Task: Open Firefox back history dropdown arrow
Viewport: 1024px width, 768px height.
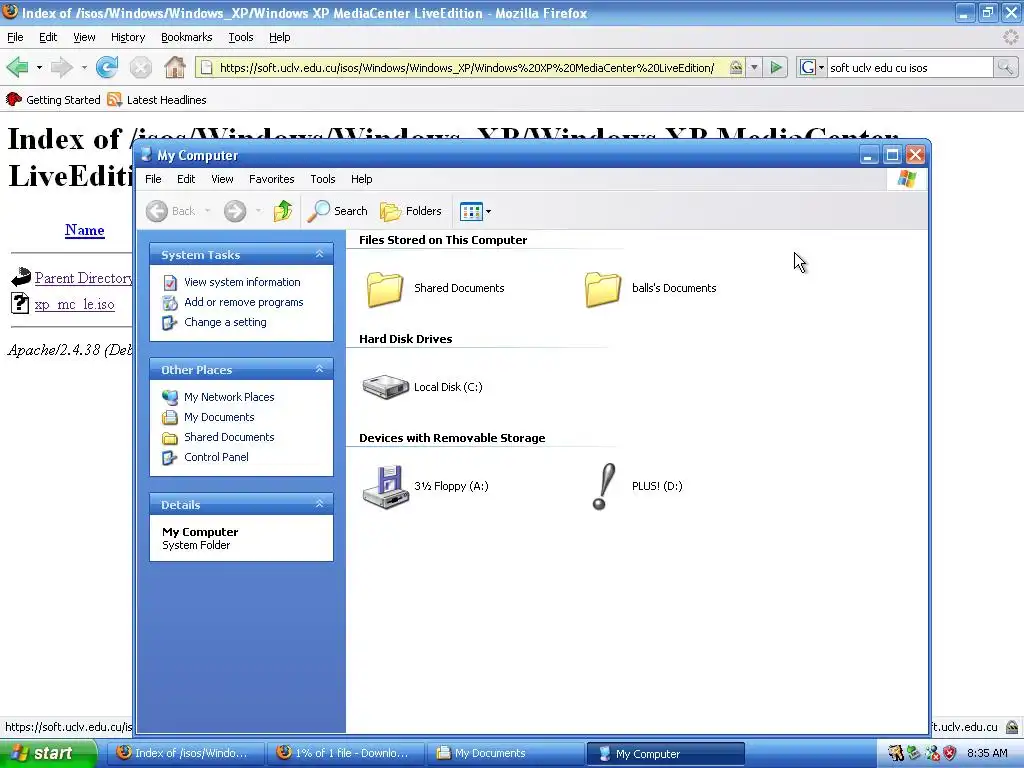Action: (39, 67)
